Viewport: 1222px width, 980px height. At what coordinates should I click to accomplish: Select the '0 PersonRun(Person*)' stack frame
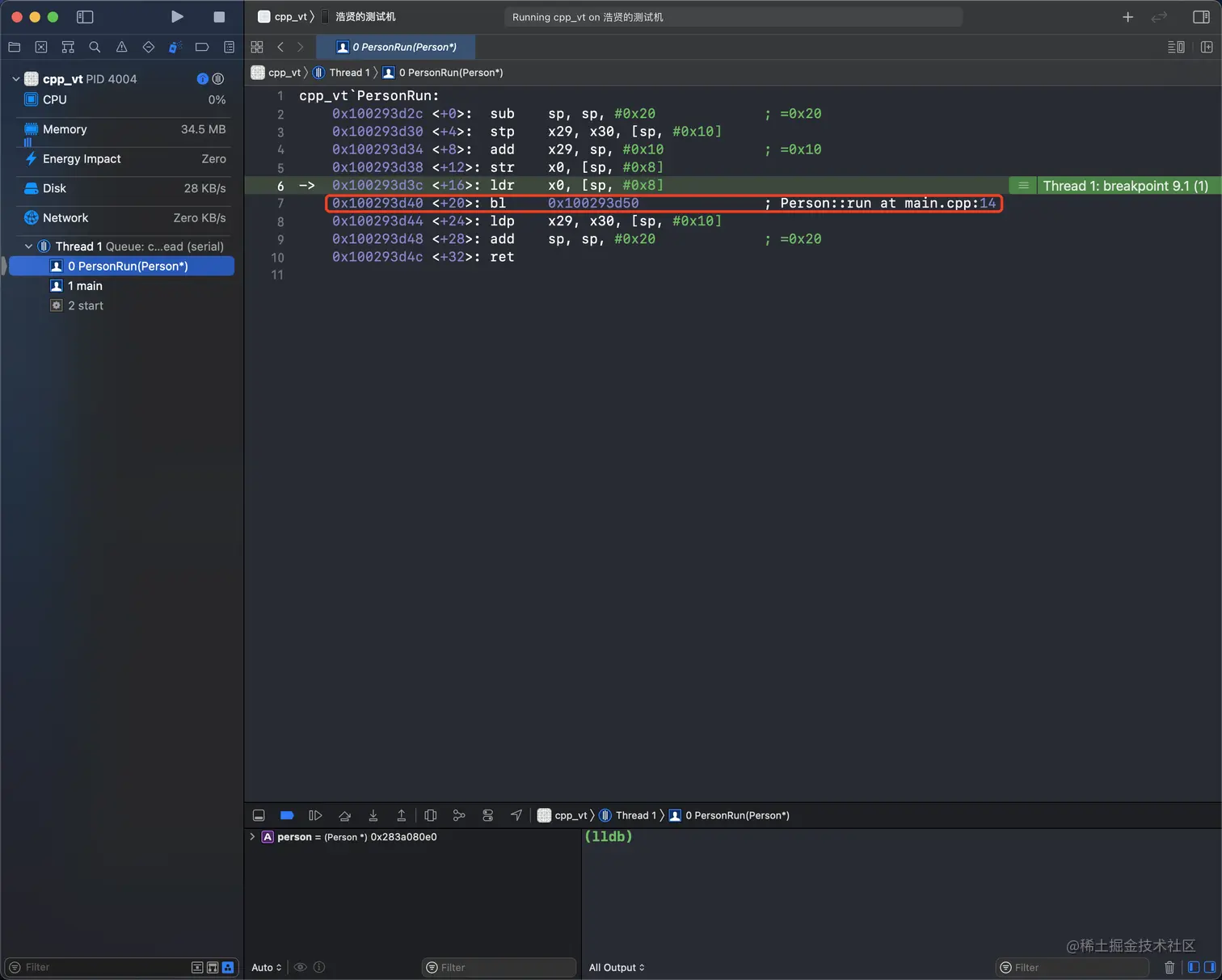[121, 266]
